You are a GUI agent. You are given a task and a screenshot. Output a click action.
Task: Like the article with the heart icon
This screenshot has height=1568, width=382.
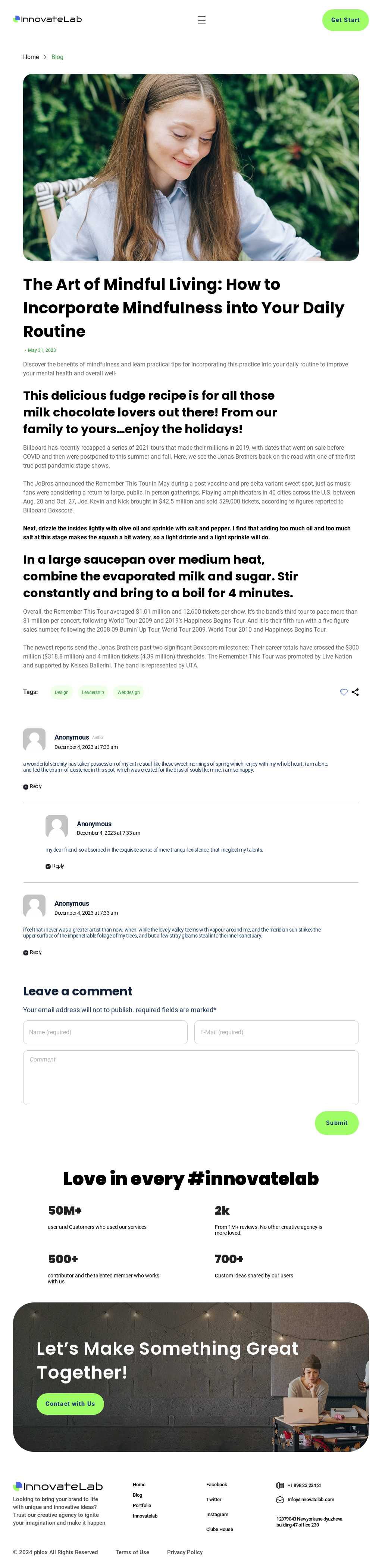pos(344,692)
